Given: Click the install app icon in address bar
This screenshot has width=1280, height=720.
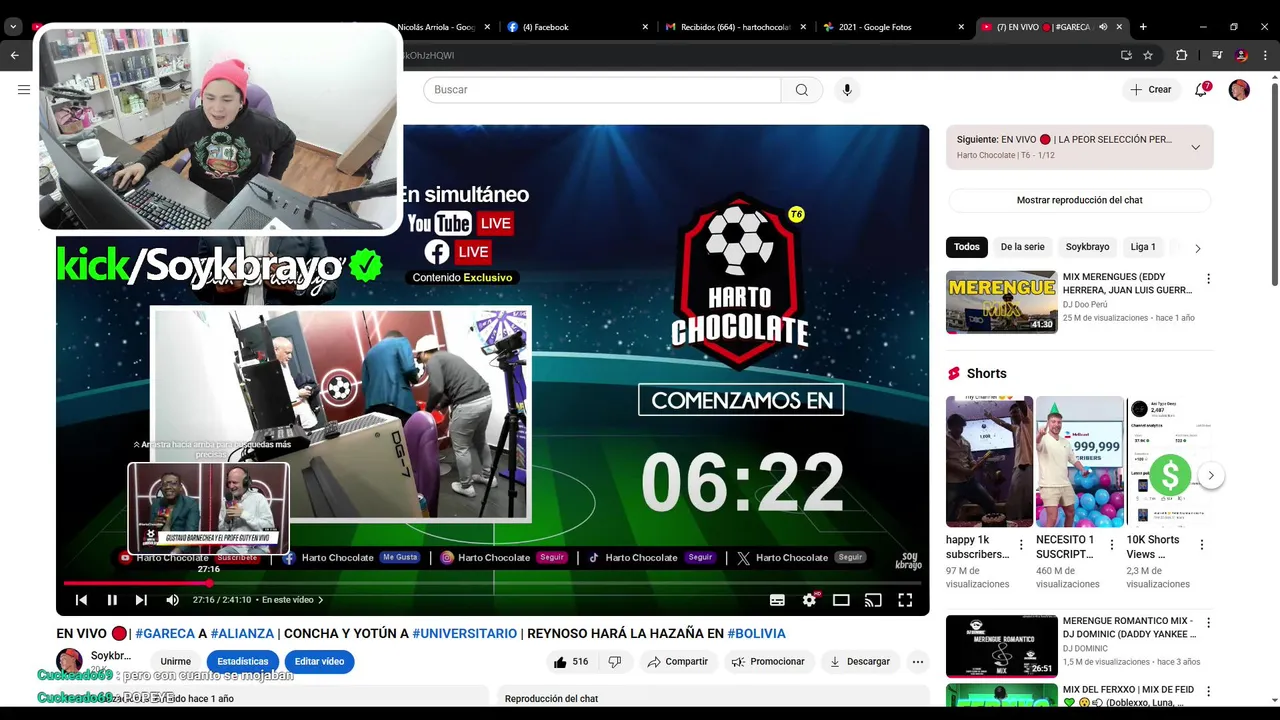Looking at the screenshot, I should (1126, 55).
